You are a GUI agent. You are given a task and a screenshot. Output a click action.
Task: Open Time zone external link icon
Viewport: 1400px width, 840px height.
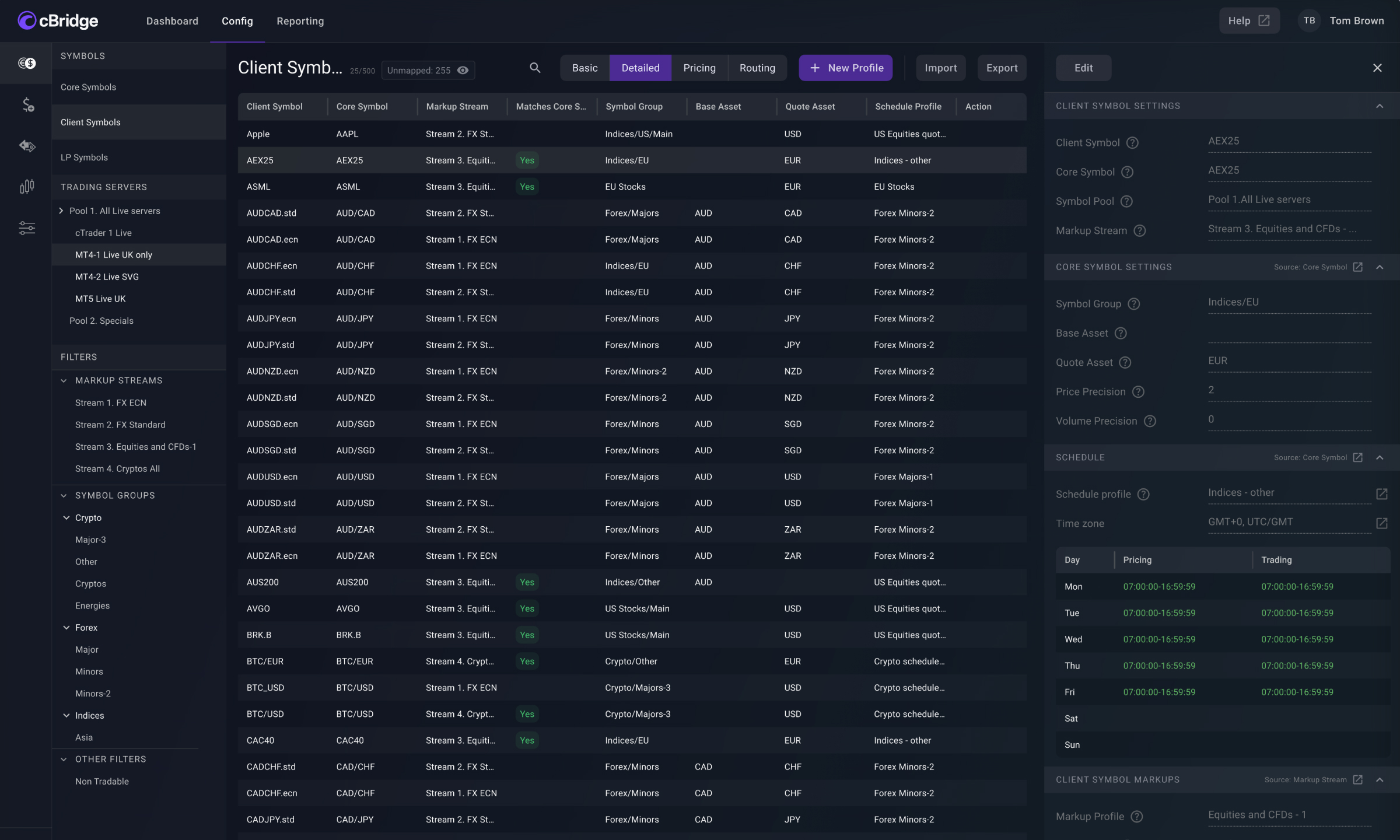1381,523
